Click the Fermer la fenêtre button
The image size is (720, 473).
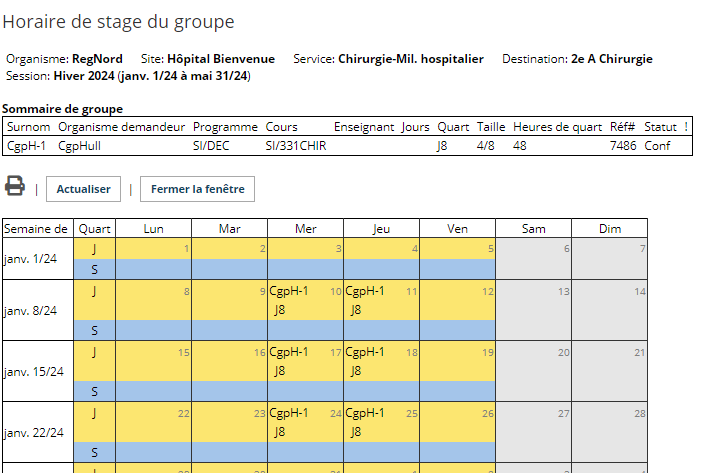pos(197,189)
